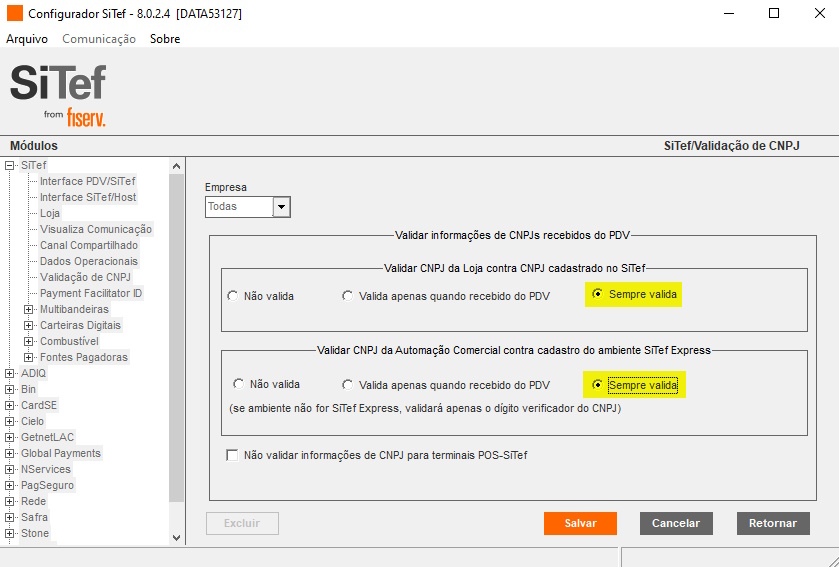The height and width of the screenshot is (567, 839).
Task: Click the module tree scrollbar down arrow
Action: (x=177, y=538)
